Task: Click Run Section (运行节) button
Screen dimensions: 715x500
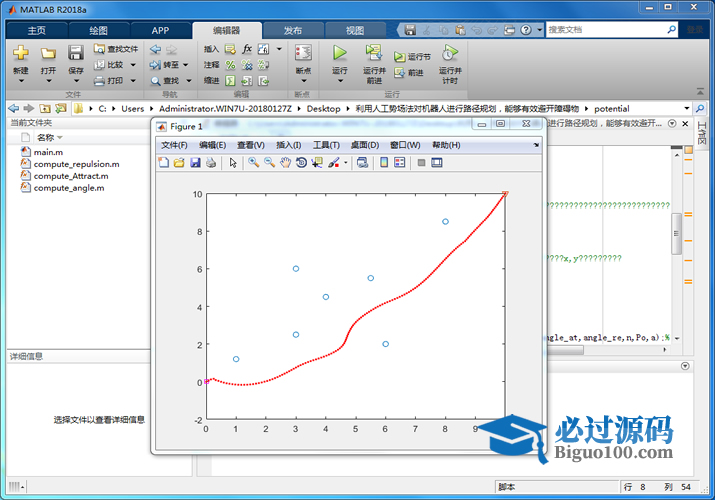Action: click(412, 57)
